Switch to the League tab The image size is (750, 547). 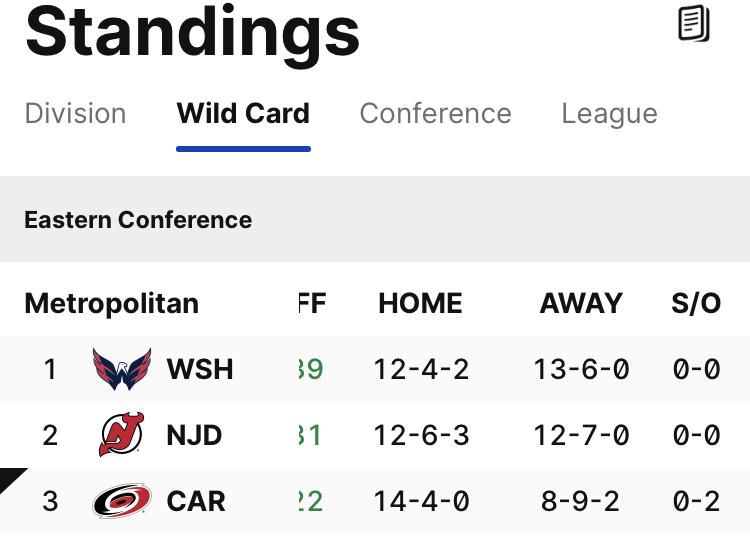point(609,115)
